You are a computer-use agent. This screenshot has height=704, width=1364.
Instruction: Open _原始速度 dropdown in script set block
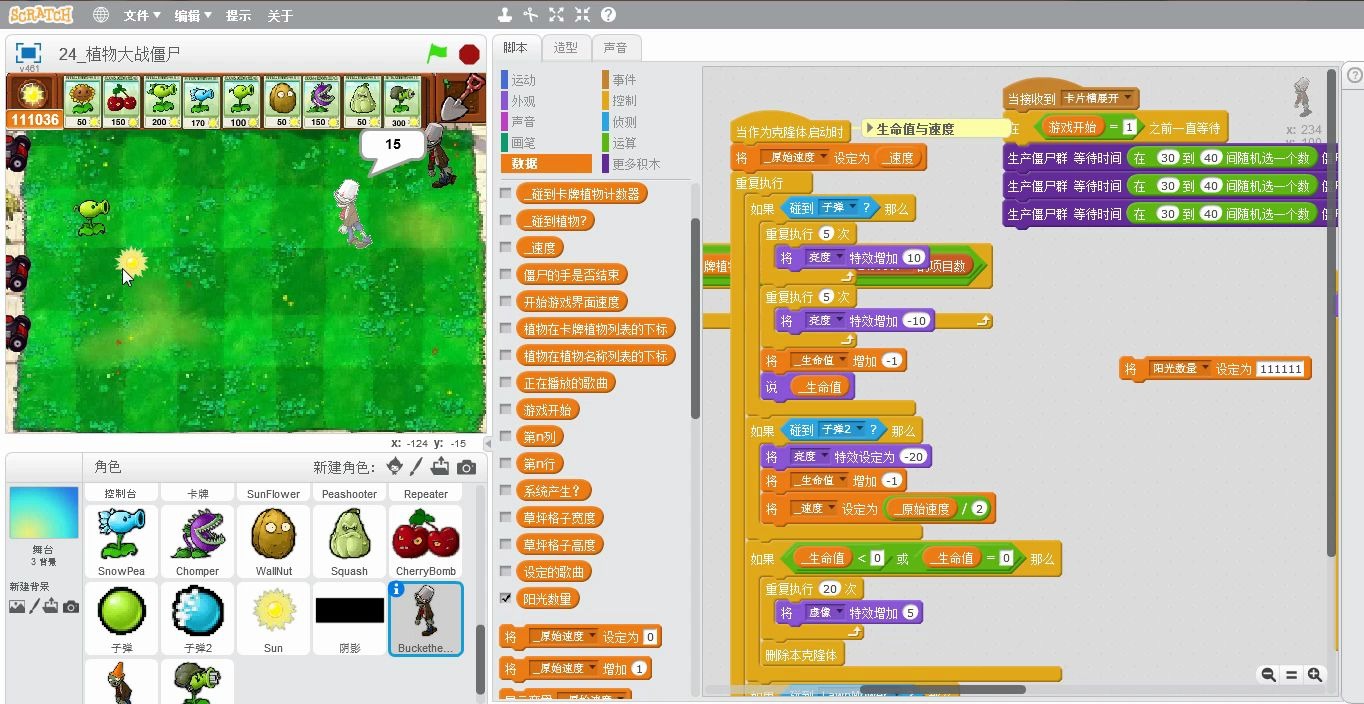[x=823, y=157]
